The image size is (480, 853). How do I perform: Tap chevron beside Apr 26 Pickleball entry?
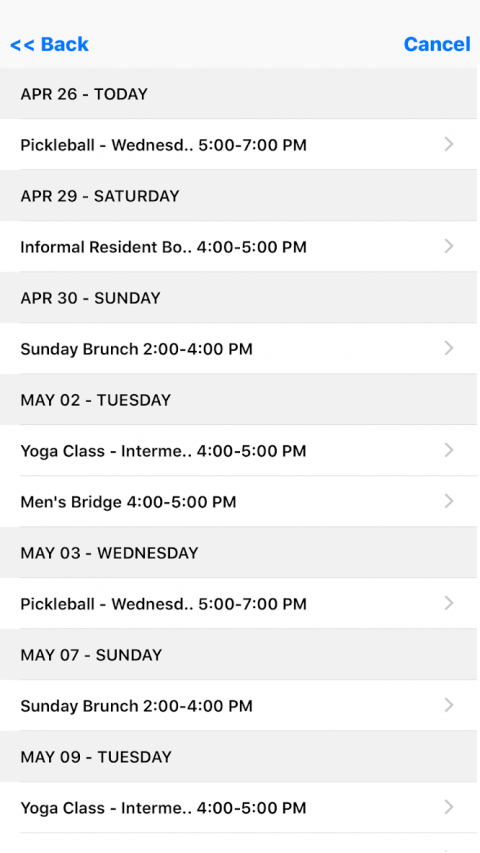click(449, 144)
